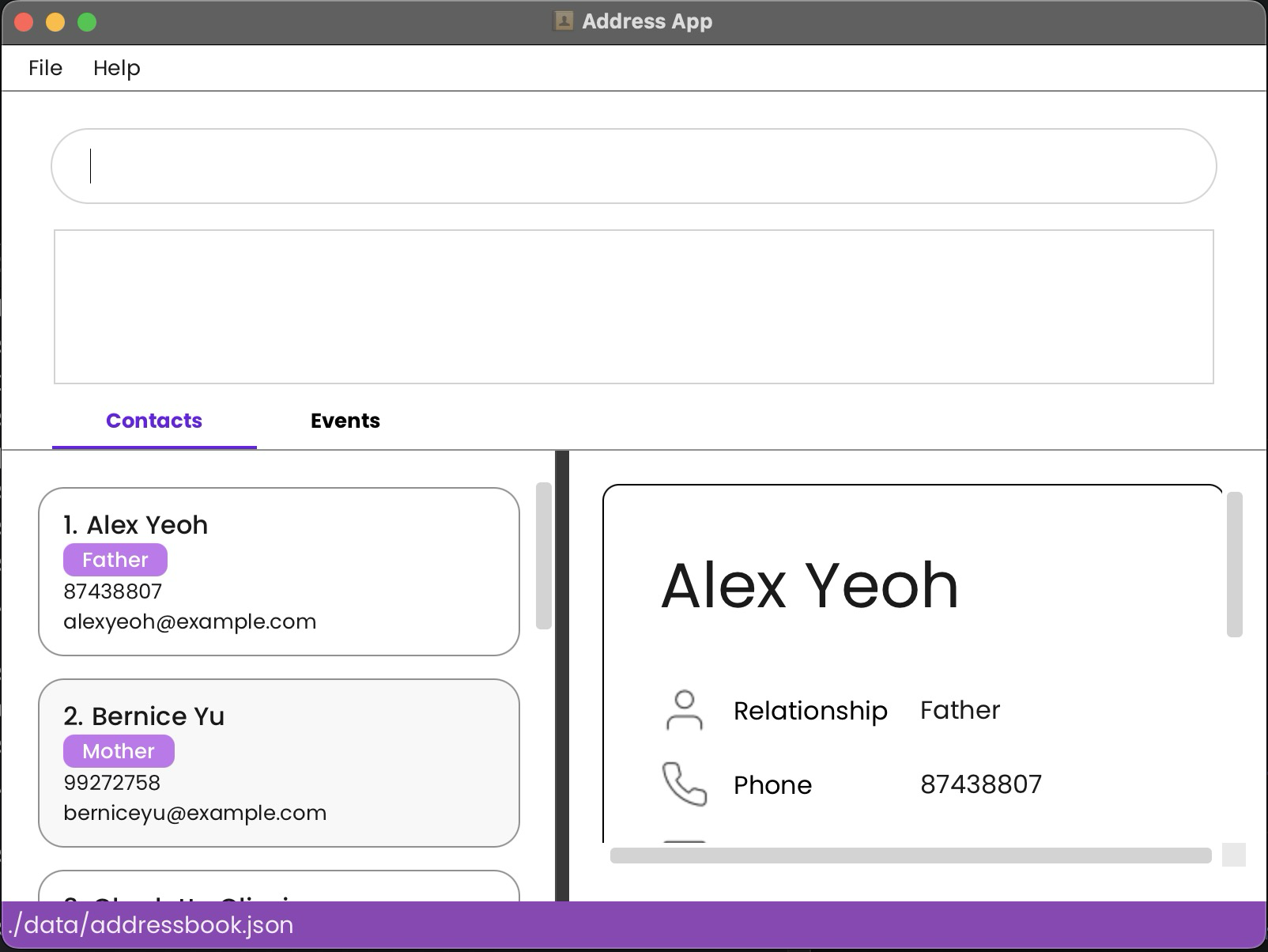The image size is (1268, 952).
Task: Select the Bernice Yu contact card
Action: point(279,763)
